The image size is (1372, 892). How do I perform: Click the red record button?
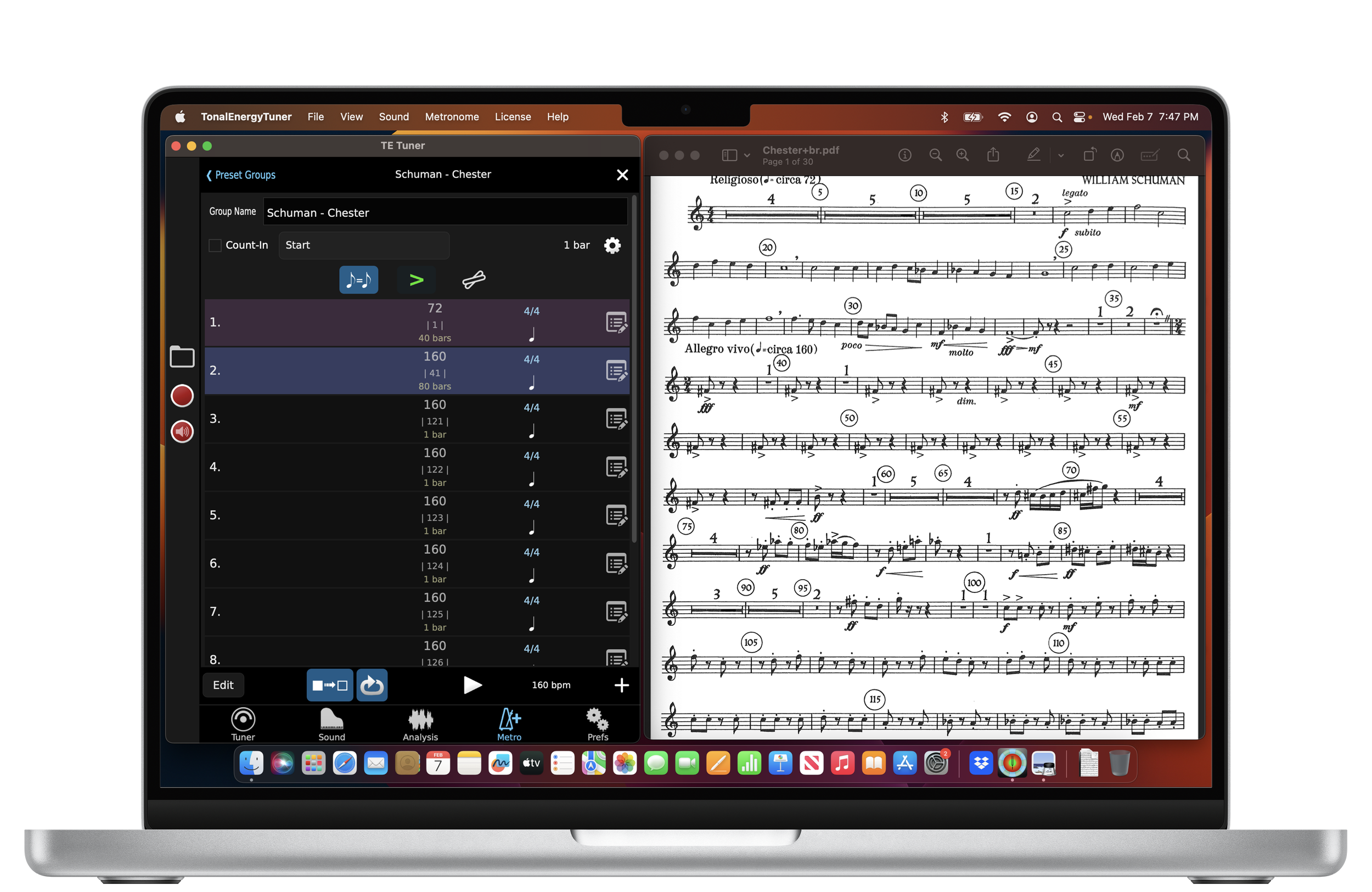pos(182,396)
